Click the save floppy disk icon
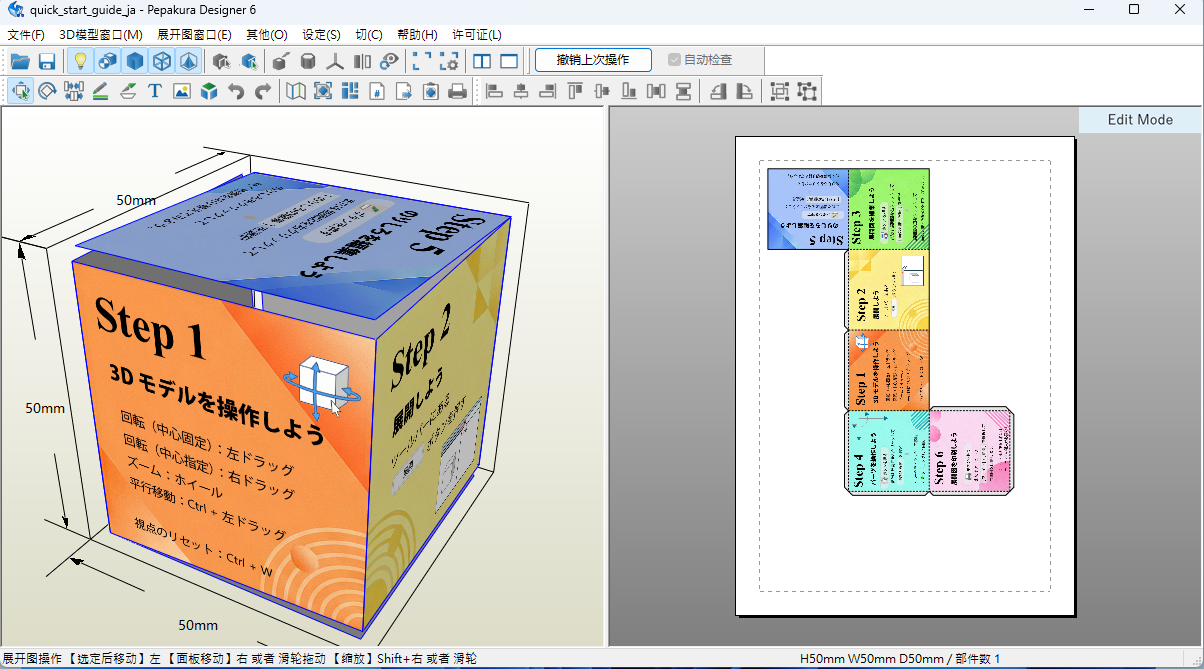Image resolution: width=1204 pixels, height=669 pixels. click(46, 61)
